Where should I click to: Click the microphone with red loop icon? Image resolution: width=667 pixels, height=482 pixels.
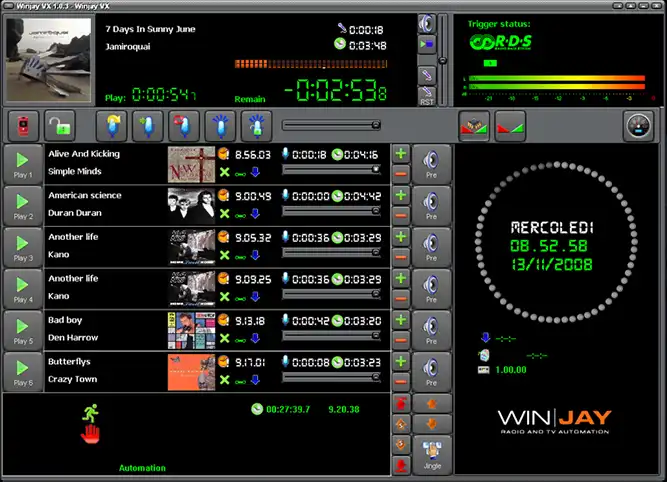coord(184,125)
